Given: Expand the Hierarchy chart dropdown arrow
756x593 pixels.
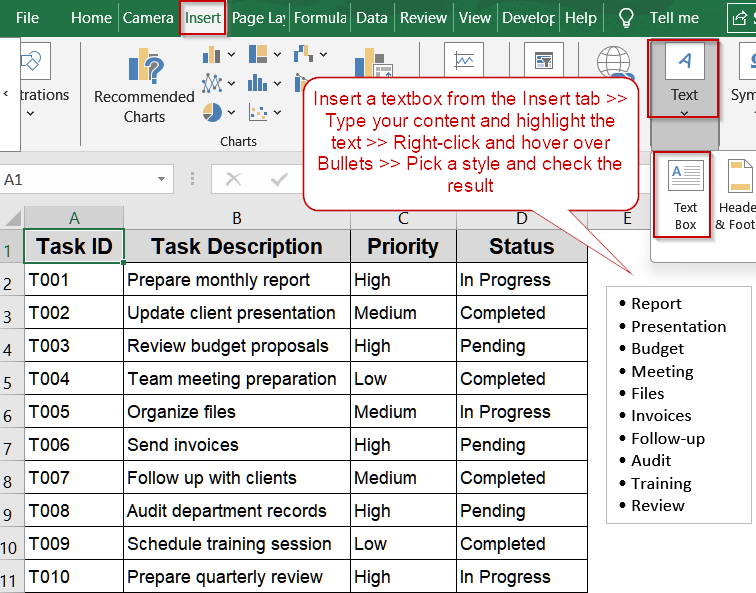Looking at the screenshot, I should tap(277, 54).
